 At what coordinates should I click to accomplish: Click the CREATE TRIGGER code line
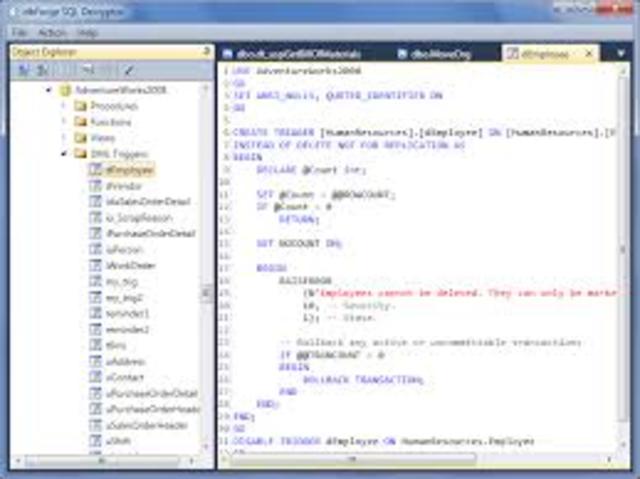tap(423, 133)
